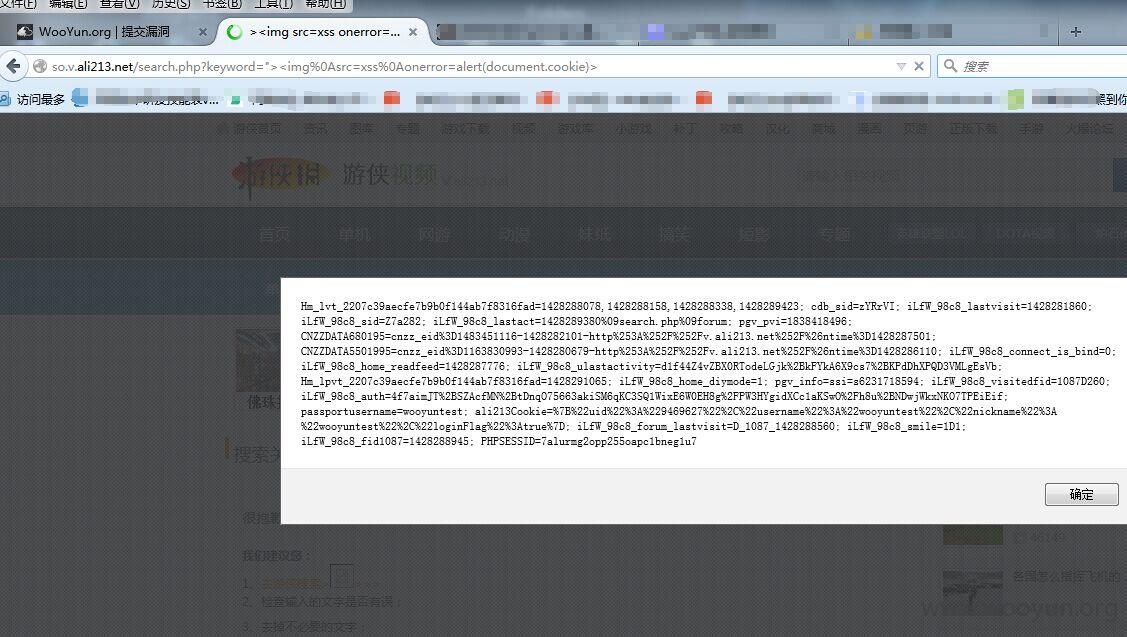Viewport: 1127px width, 637px height.
Task: Open the 工具(T) menu
Action: (x=273, y=4)
